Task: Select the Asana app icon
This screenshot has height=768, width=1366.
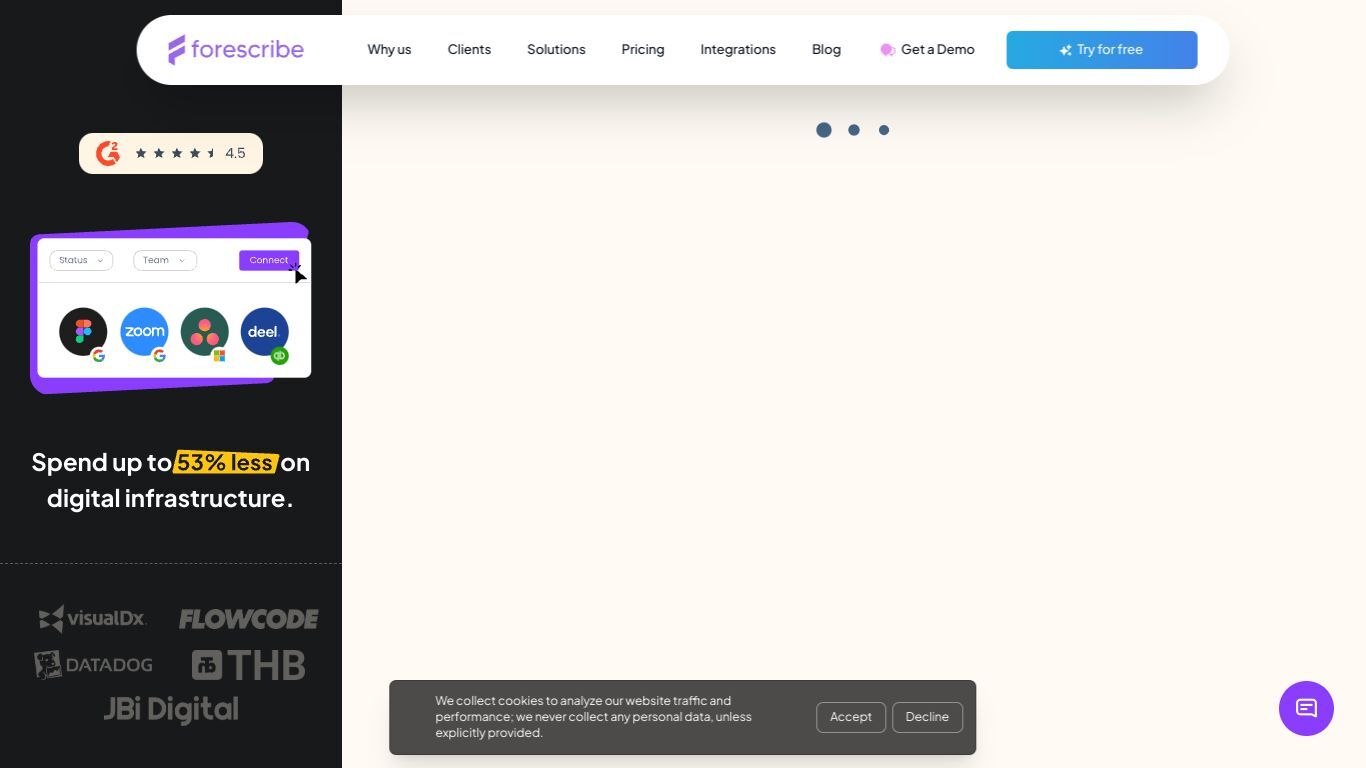Action: [x=204, y=332]
